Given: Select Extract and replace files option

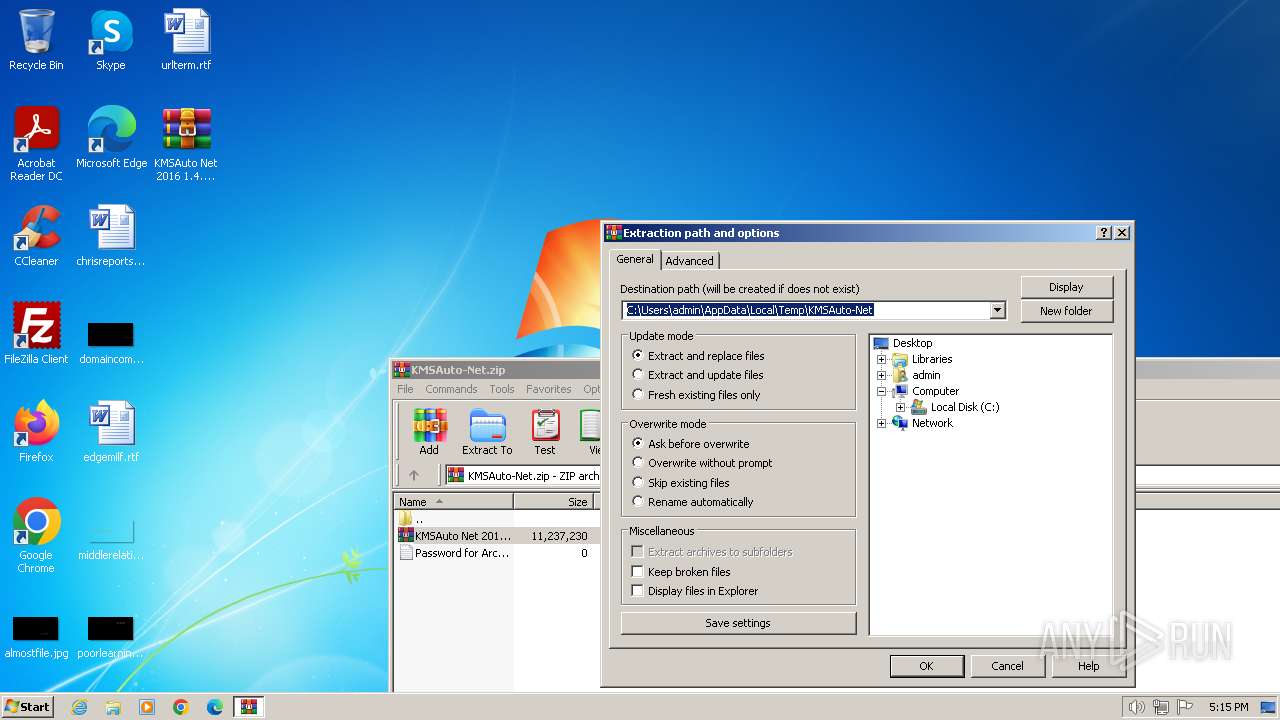Looking at the screenshot, I should pyautogui.click(x=698, y=356).
